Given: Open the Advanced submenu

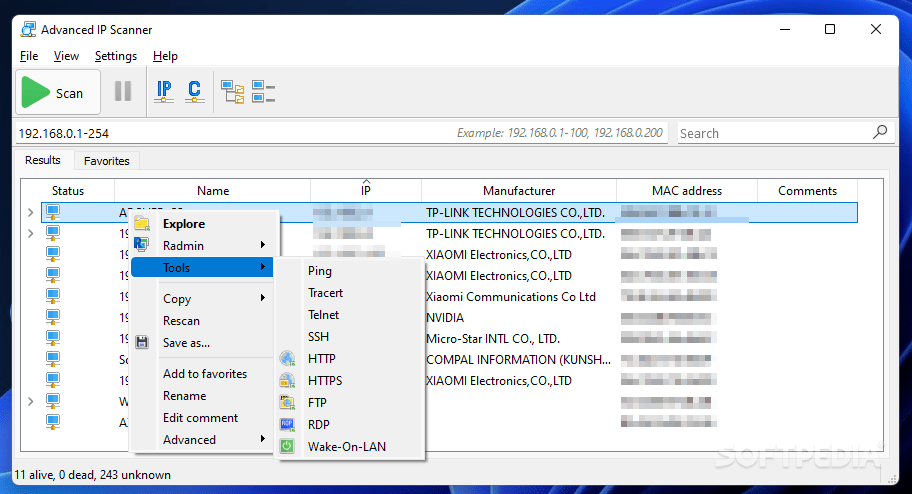Looking at the screenshot, I should 202,439.
